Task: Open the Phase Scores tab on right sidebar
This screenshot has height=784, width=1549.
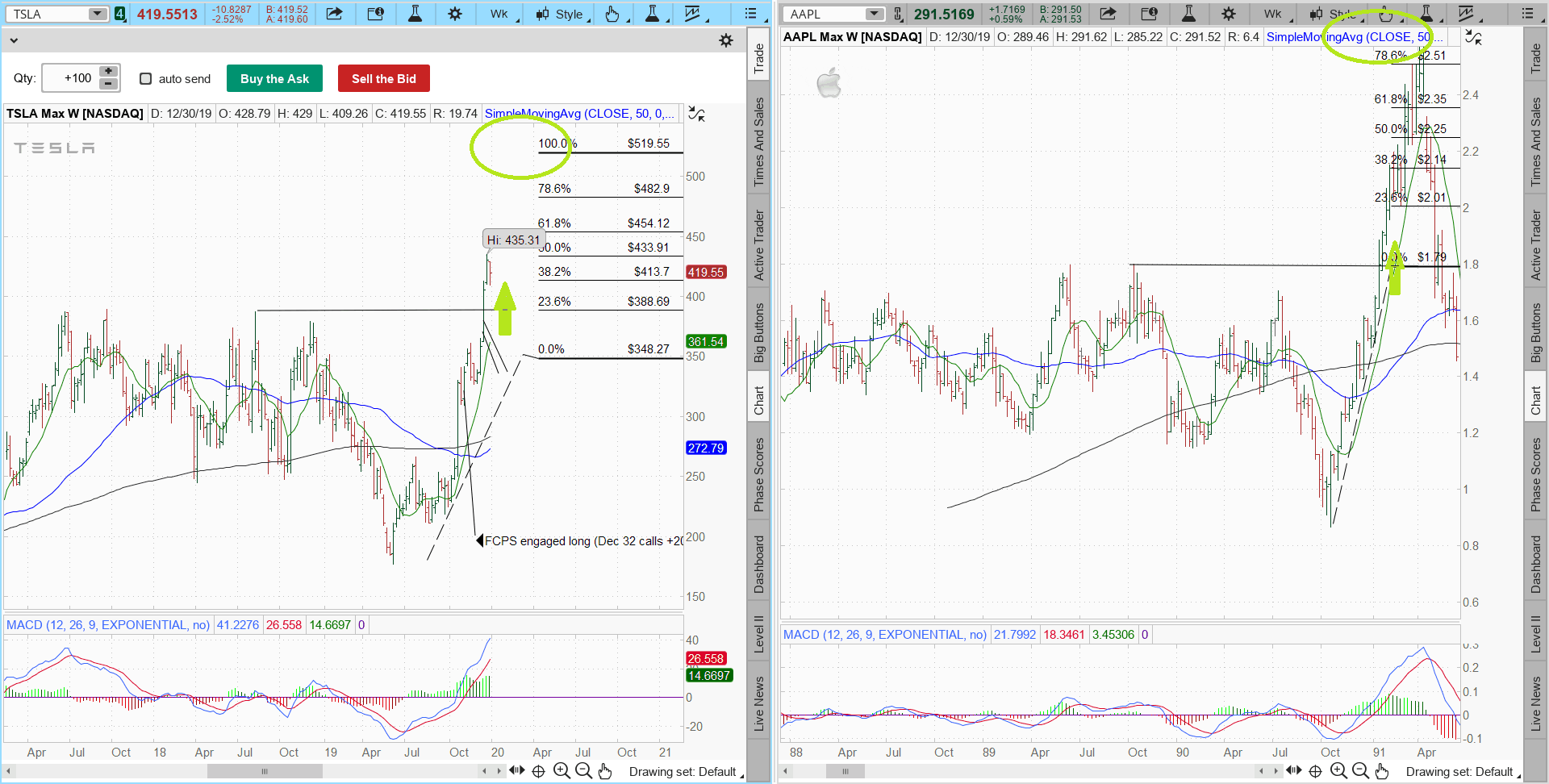Action: 1536,474
